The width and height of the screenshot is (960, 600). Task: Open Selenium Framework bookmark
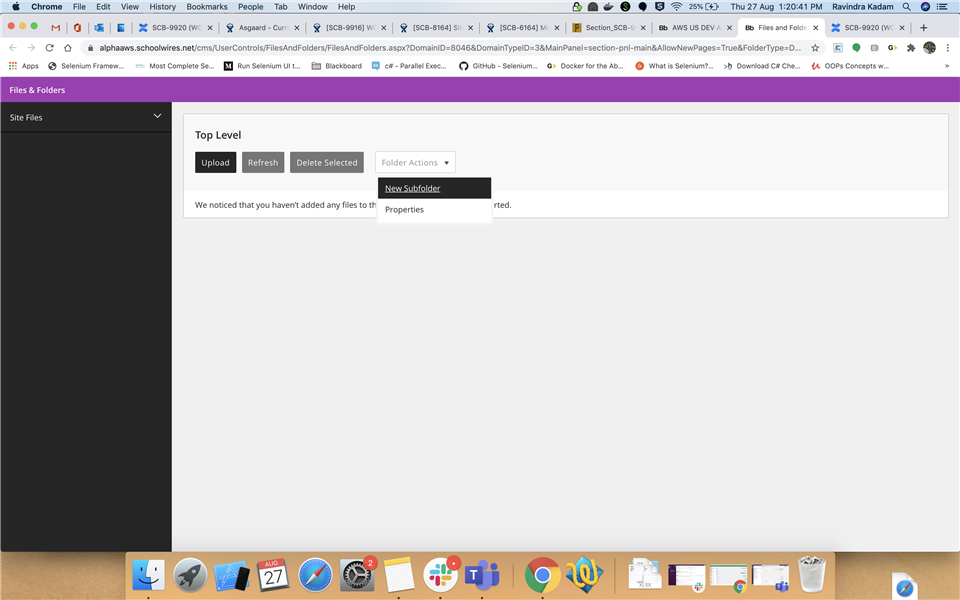coord(86,66)
